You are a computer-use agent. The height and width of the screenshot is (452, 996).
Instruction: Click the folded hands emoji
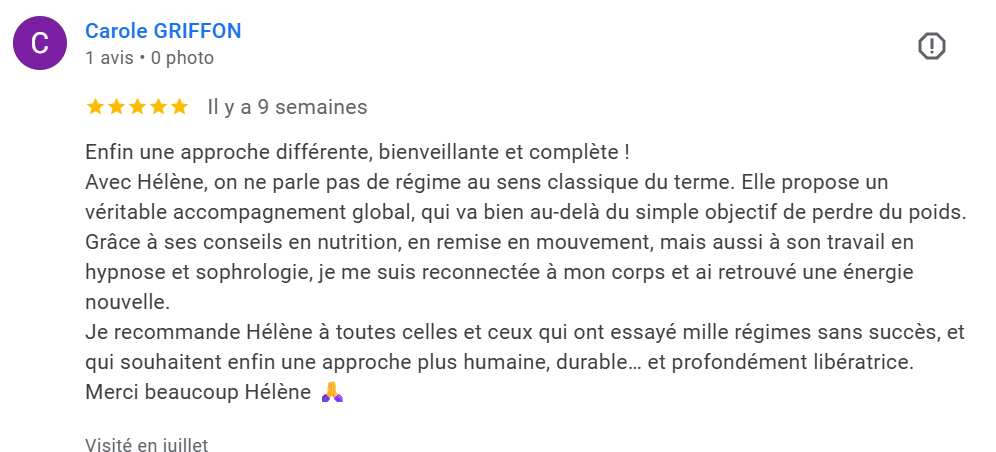(333, 393)
